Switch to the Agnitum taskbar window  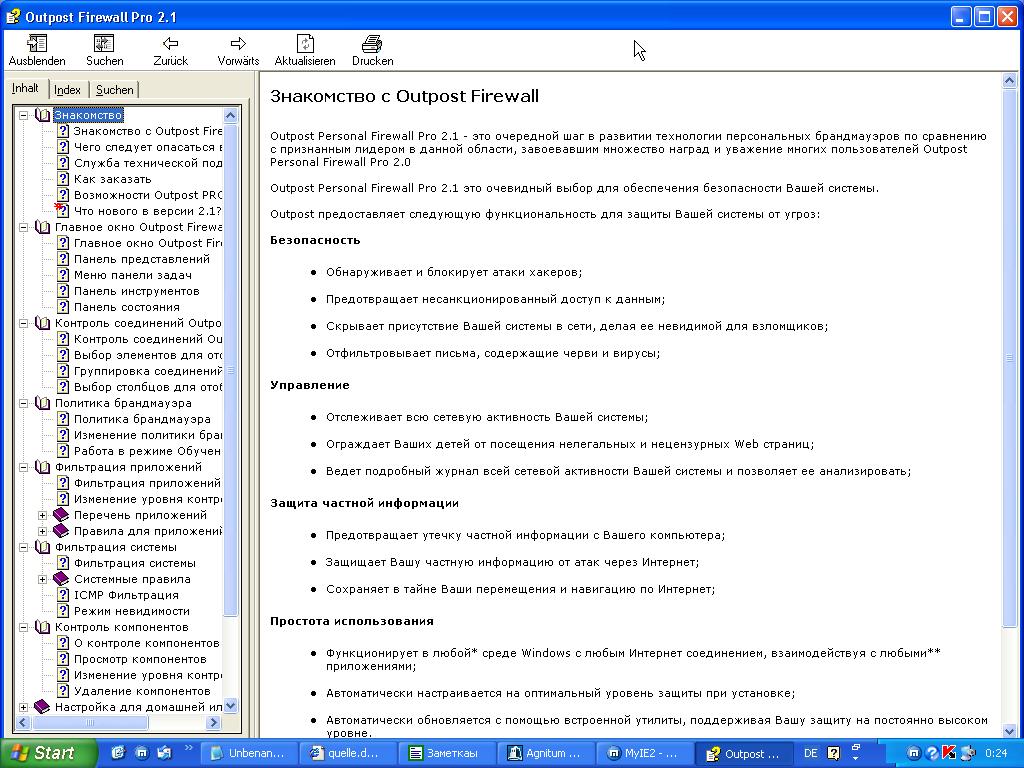(x=545, y=754)
